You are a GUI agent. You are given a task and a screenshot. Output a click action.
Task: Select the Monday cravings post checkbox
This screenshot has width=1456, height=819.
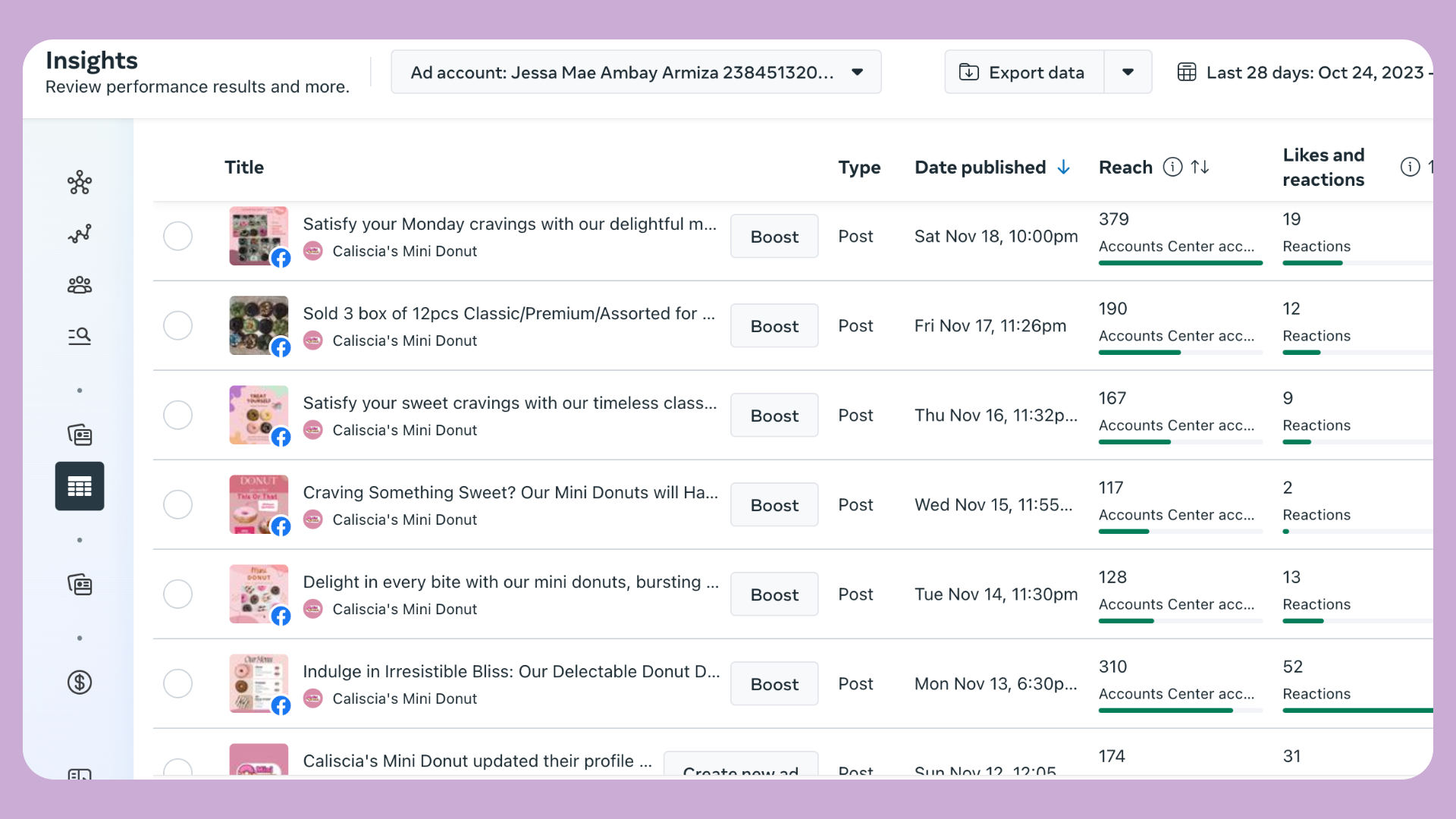177,236
